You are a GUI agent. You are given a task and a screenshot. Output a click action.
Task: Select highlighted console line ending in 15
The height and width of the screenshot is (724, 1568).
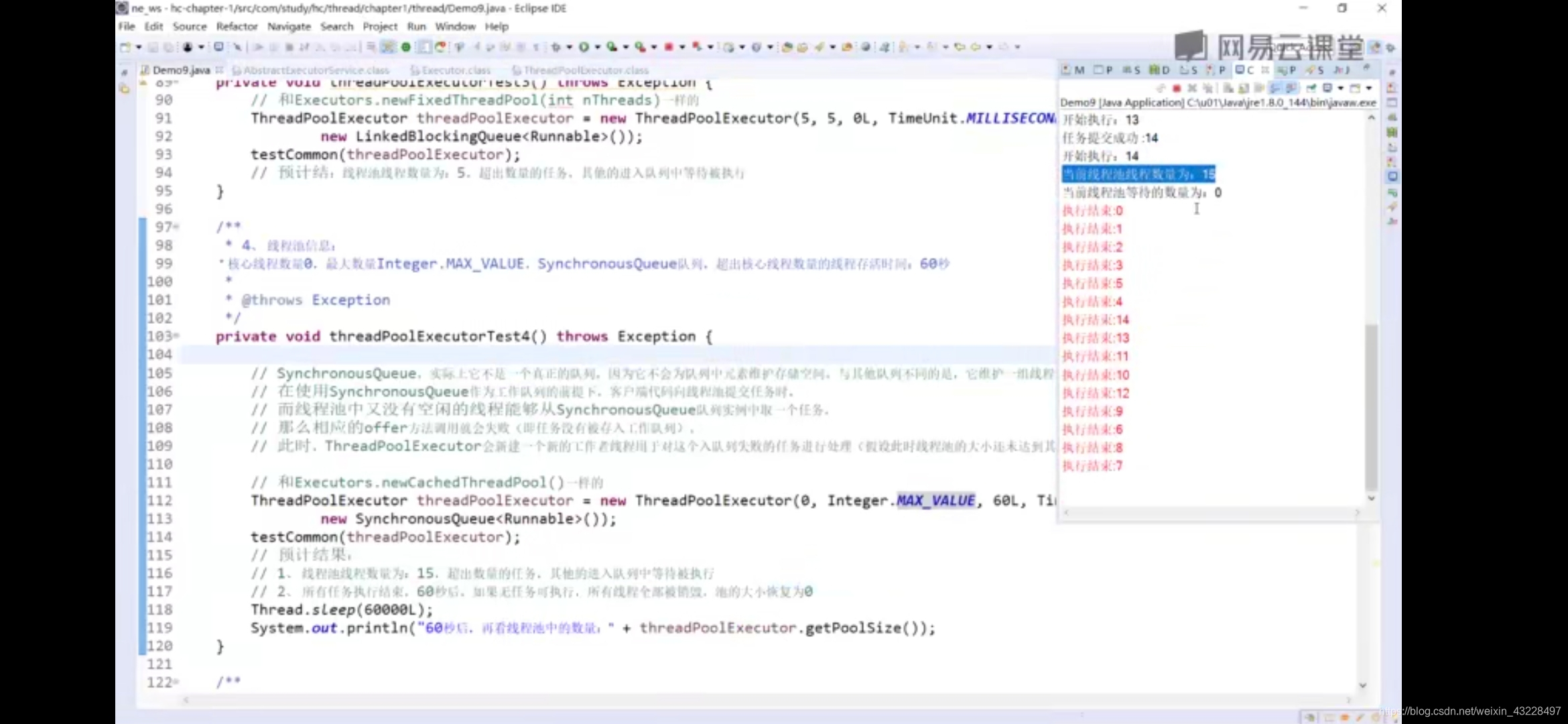(x=1138, y=174)
